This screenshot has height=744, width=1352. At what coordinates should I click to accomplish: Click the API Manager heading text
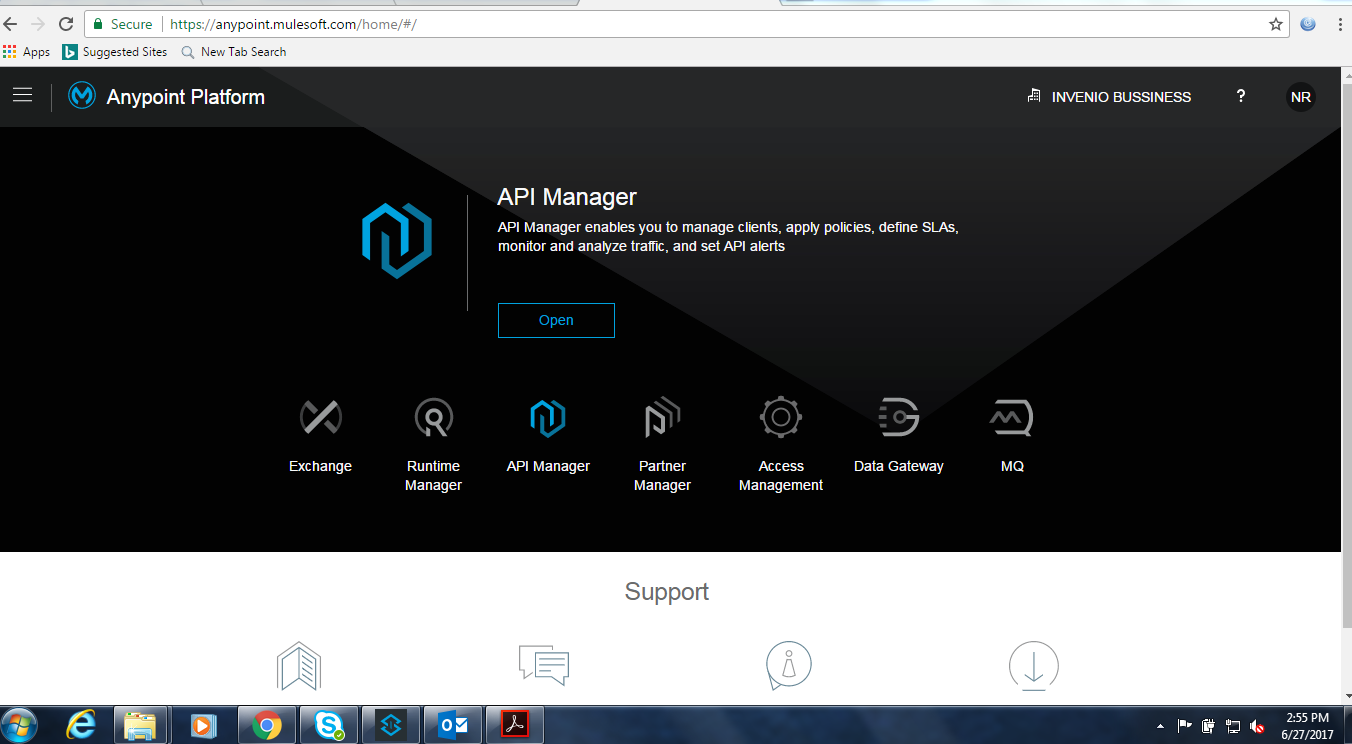[567, 197]
